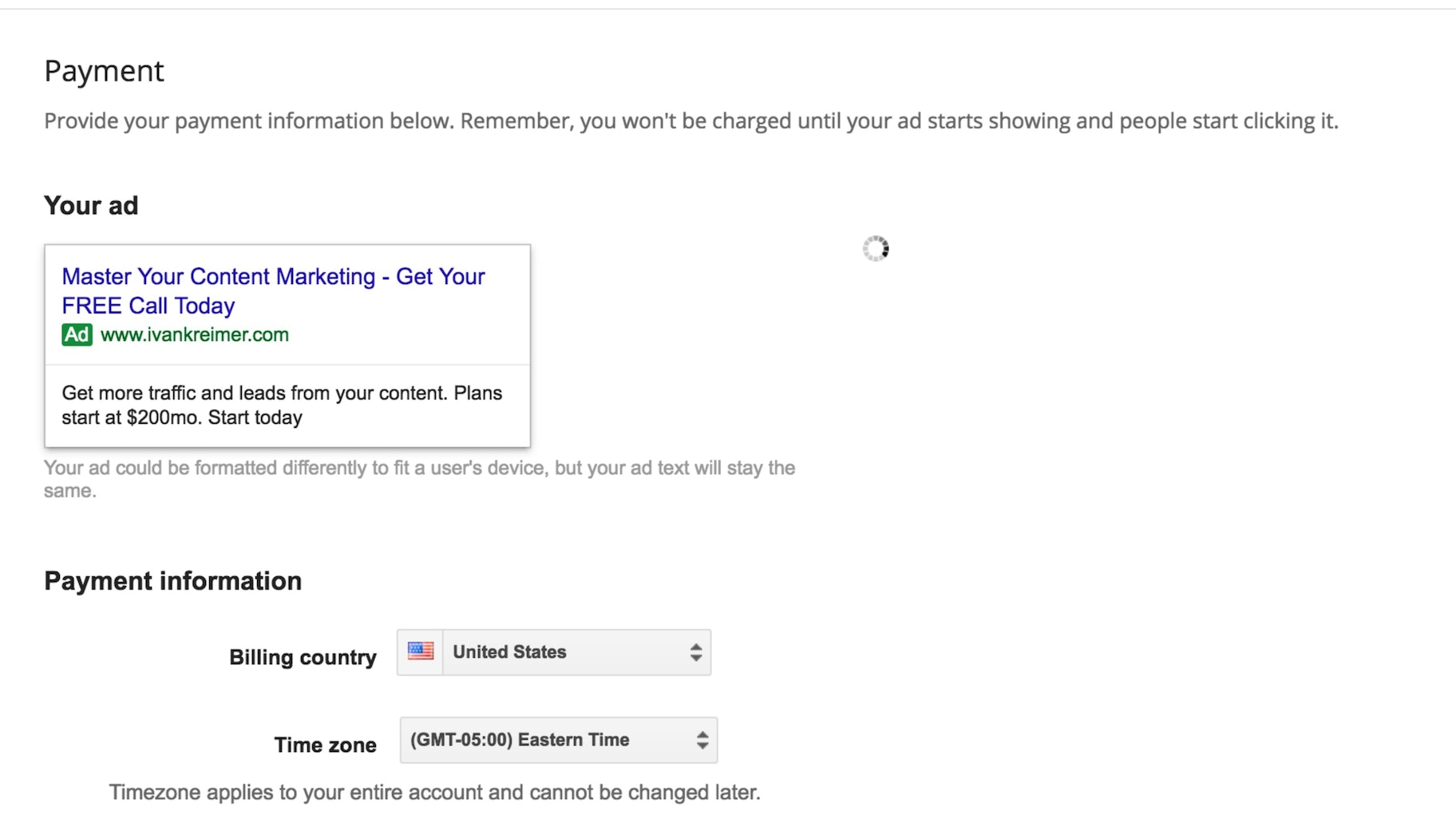Click the loading spinner icon
Screen dimensions: 1456x819
[876, 249]
